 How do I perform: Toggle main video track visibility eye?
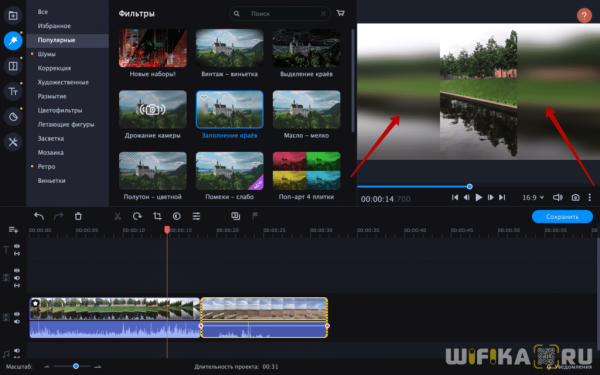(x=17, y=314)
